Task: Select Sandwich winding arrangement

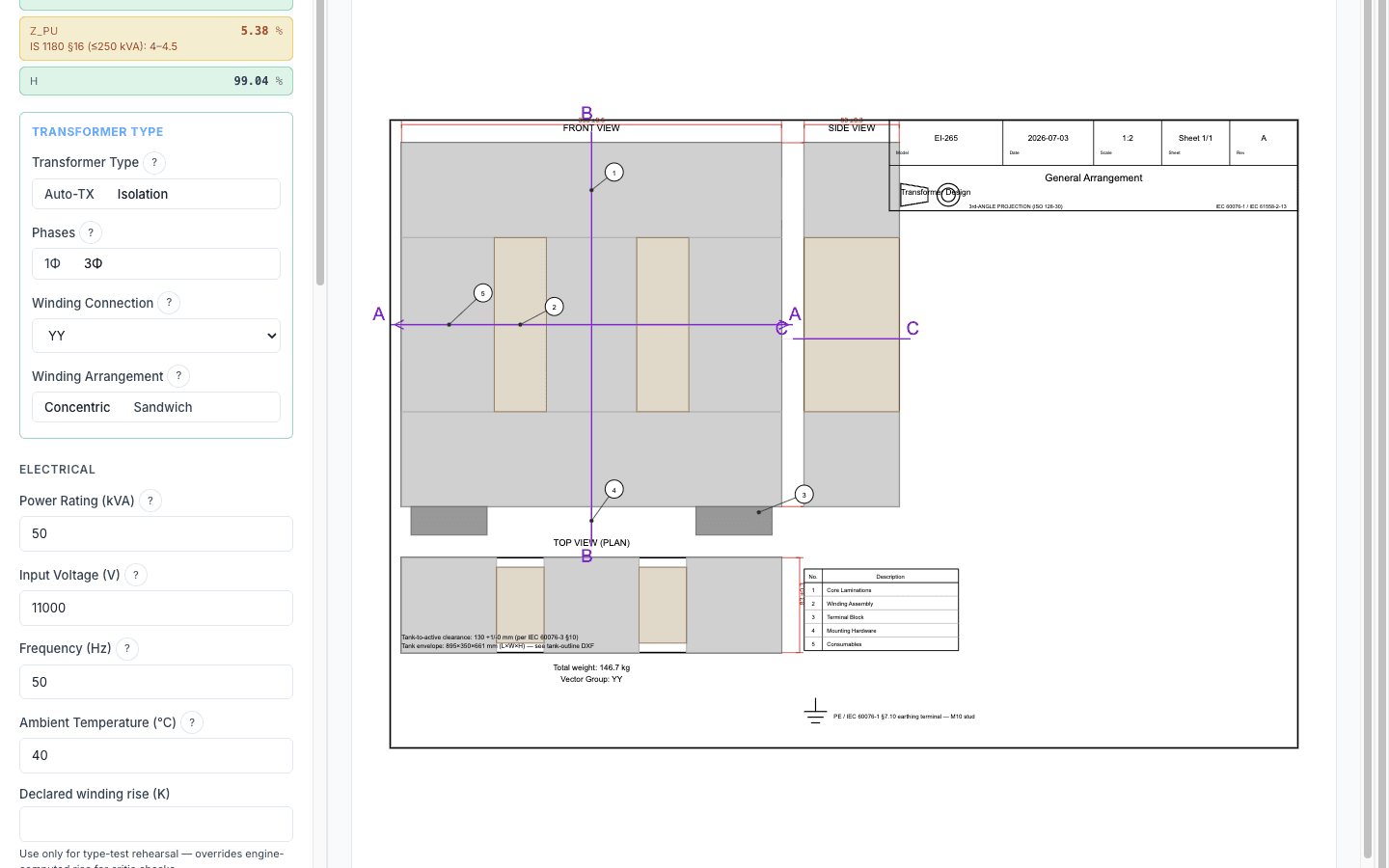Action: click(x=163, y=407)
